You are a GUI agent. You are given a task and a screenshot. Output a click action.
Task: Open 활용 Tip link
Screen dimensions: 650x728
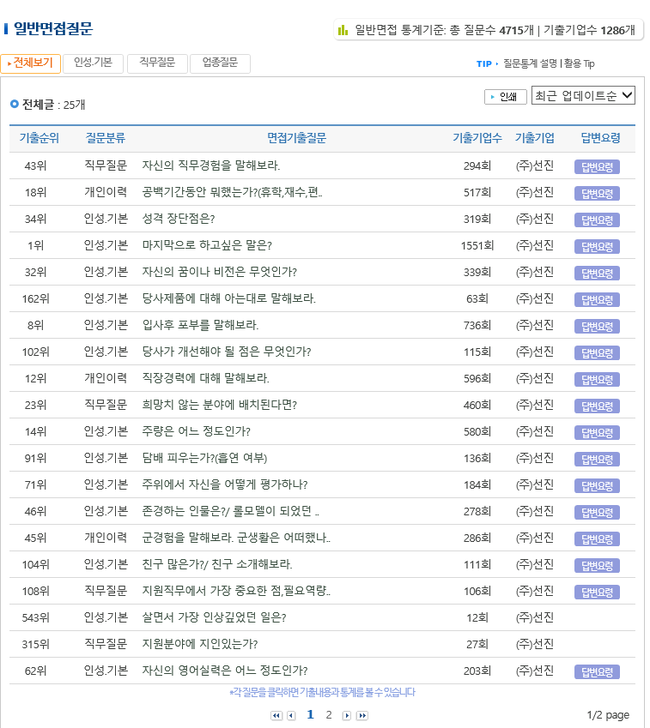(x=579, y=64)
